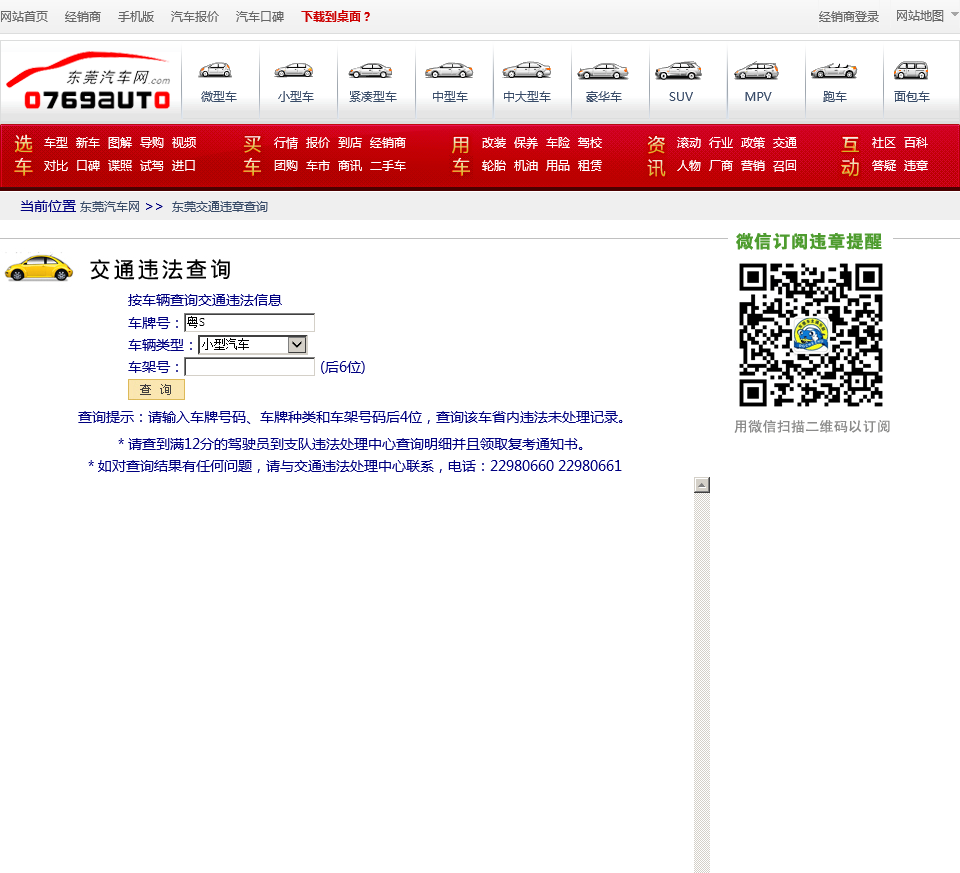Open 到店 under 买车
The height and width of the screenshot is (873, 960).
350,143
